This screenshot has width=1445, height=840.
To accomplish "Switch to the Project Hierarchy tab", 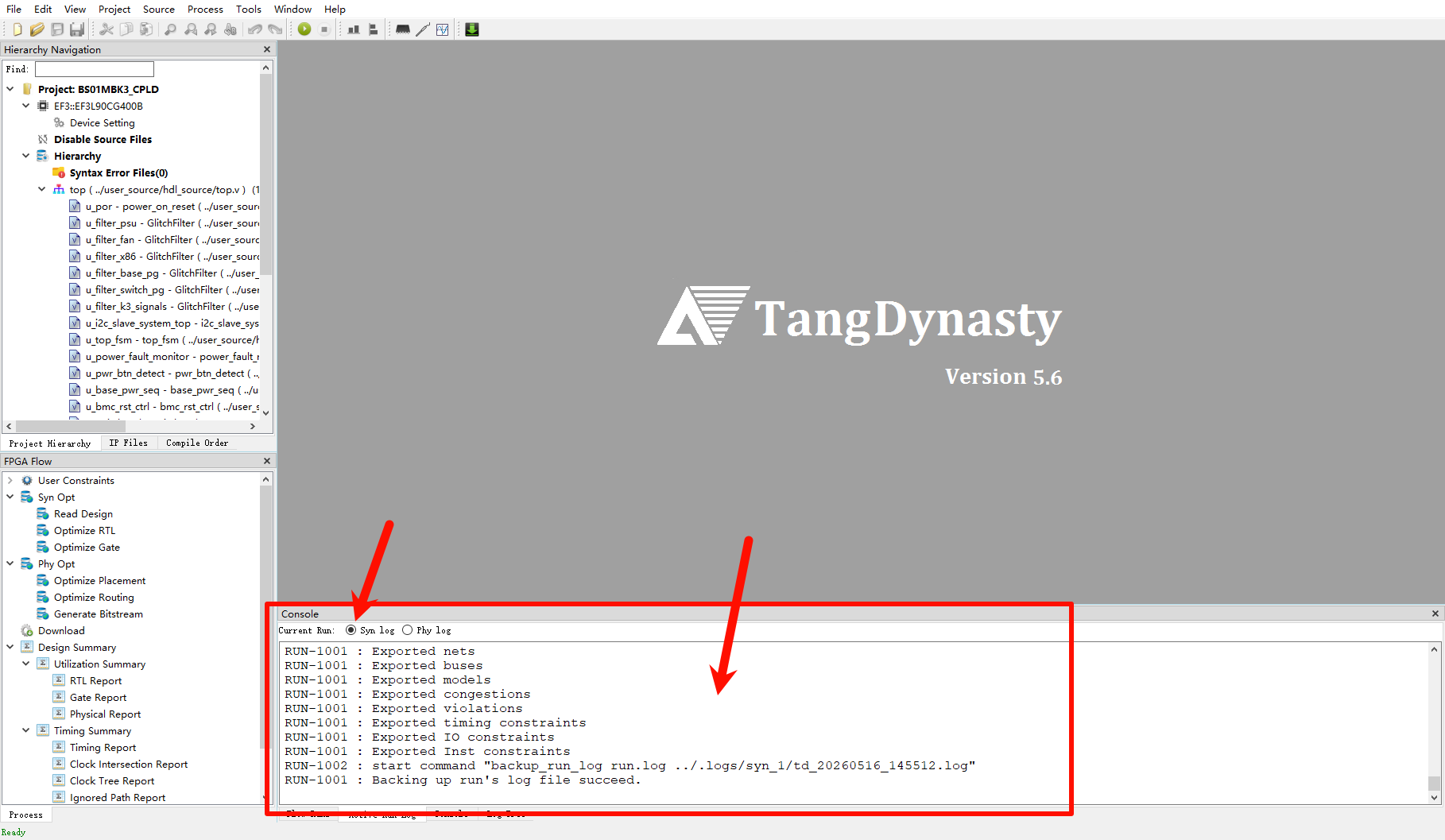I will point(50,443).
